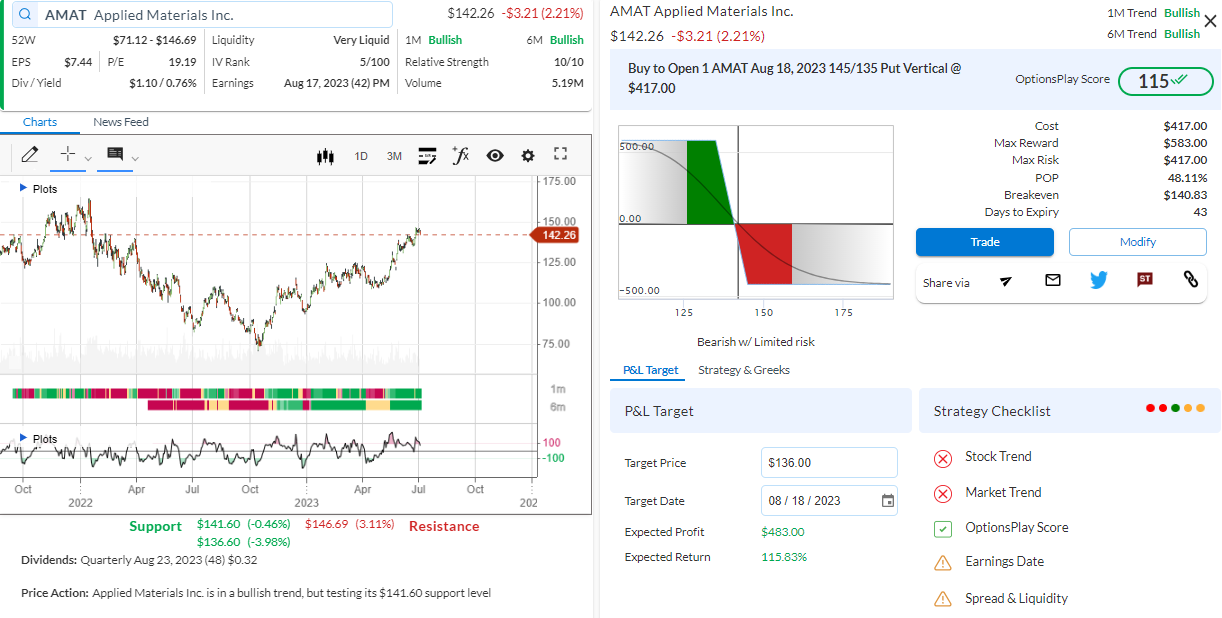Click the POP 48.11% value
Image resolution: width=1222 pixels, height=618 pixels.
tap(1188, 178)
